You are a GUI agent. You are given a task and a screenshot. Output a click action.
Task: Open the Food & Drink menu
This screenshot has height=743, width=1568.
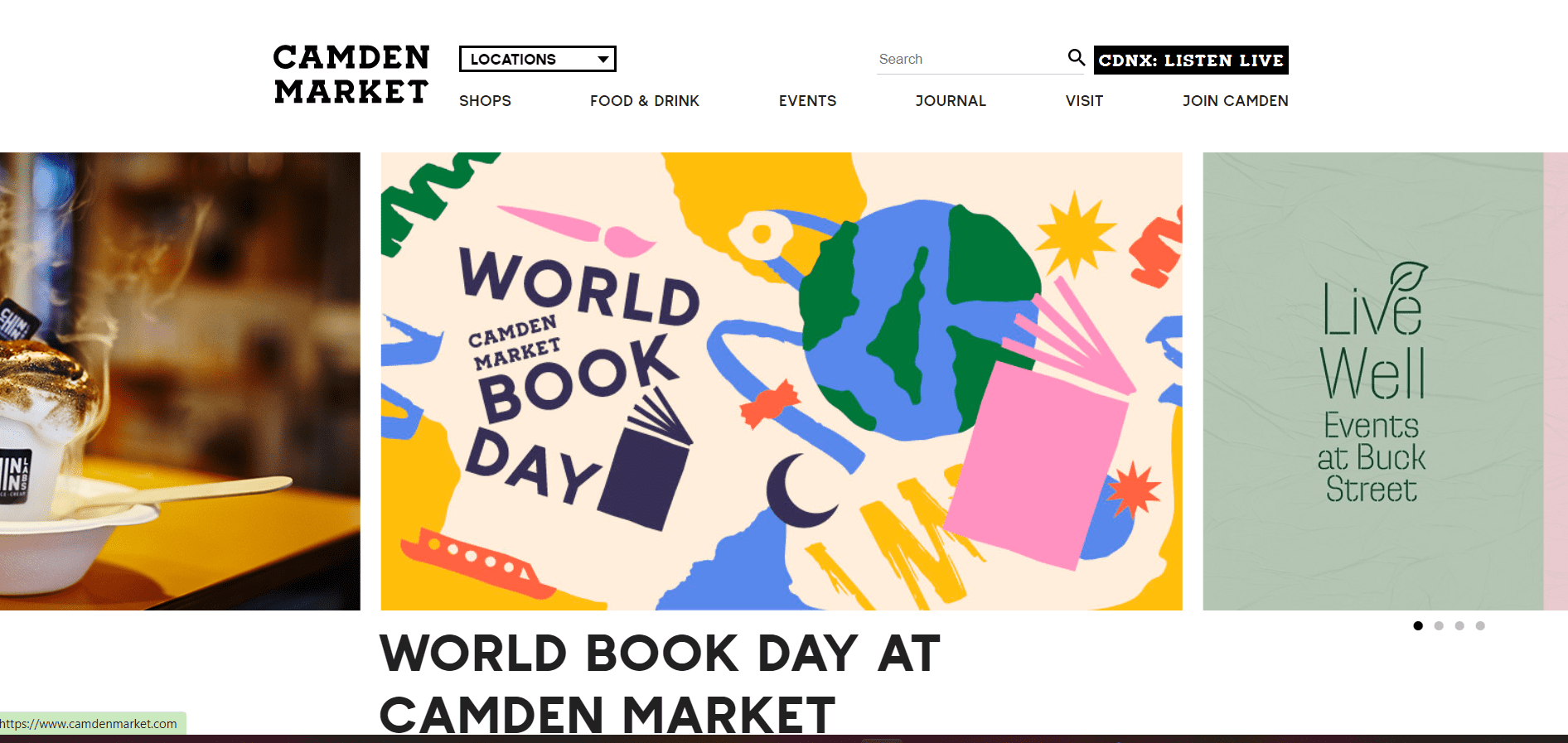point(645,101)
